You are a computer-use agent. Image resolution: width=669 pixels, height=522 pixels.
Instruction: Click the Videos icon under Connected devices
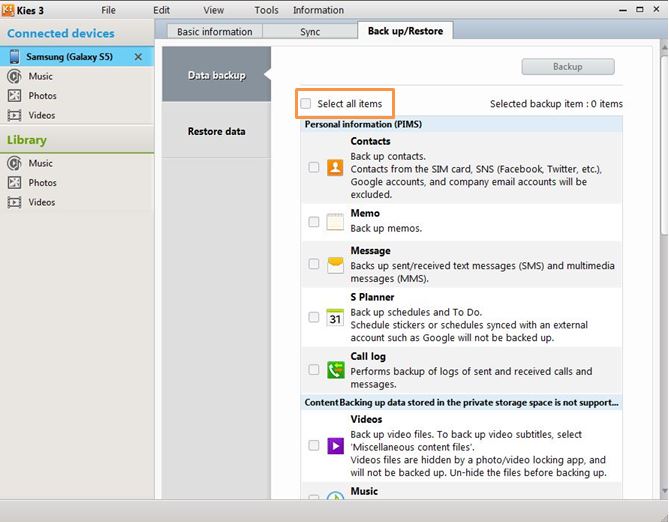[14, 115]
